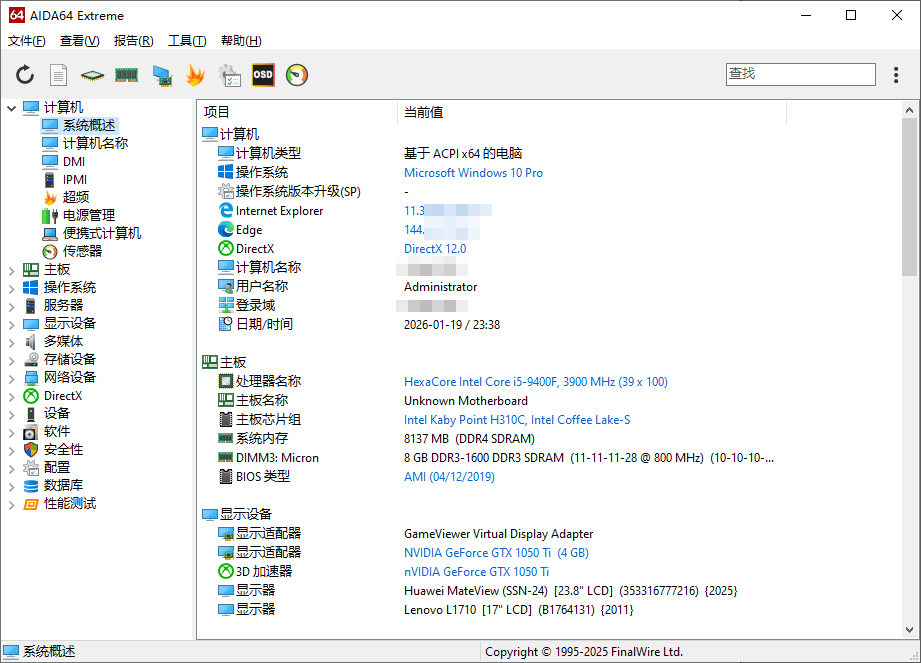Click the gauge icon in the toolbar

click(x=297, y=75)
